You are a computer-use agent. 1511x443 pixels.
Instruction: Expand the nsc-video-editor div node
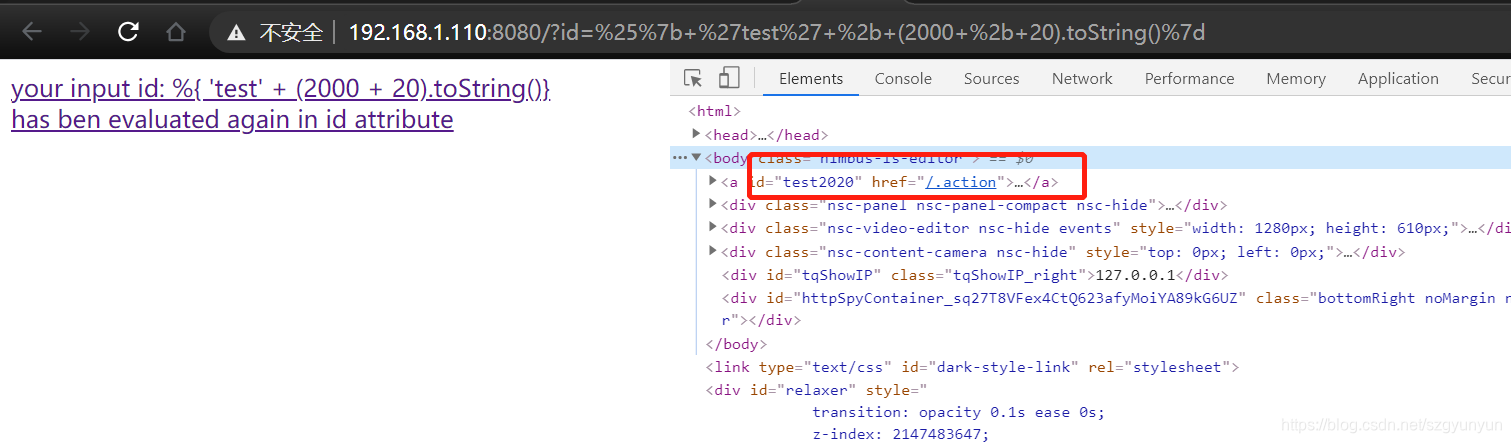pos(713,227)
